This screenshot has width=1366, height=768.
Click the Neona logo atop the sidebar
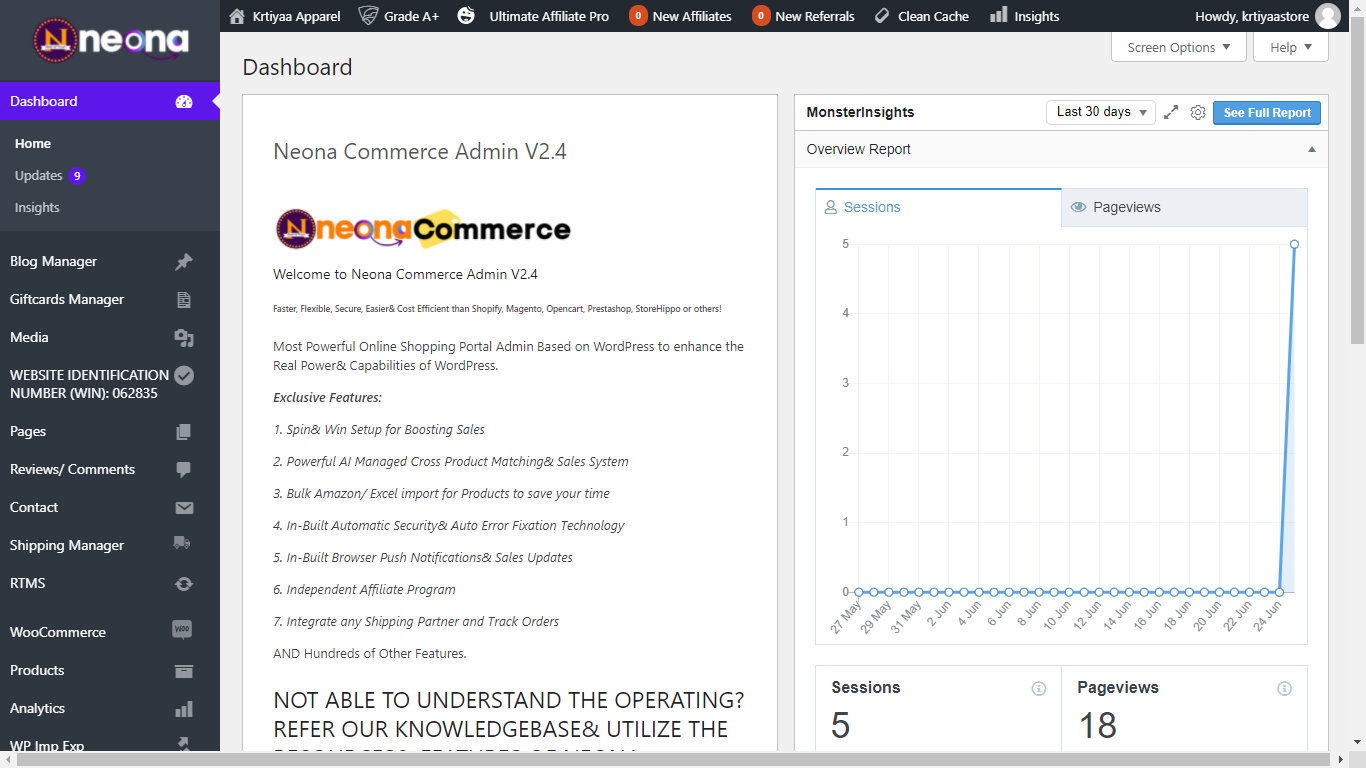[x=110, y=40]
